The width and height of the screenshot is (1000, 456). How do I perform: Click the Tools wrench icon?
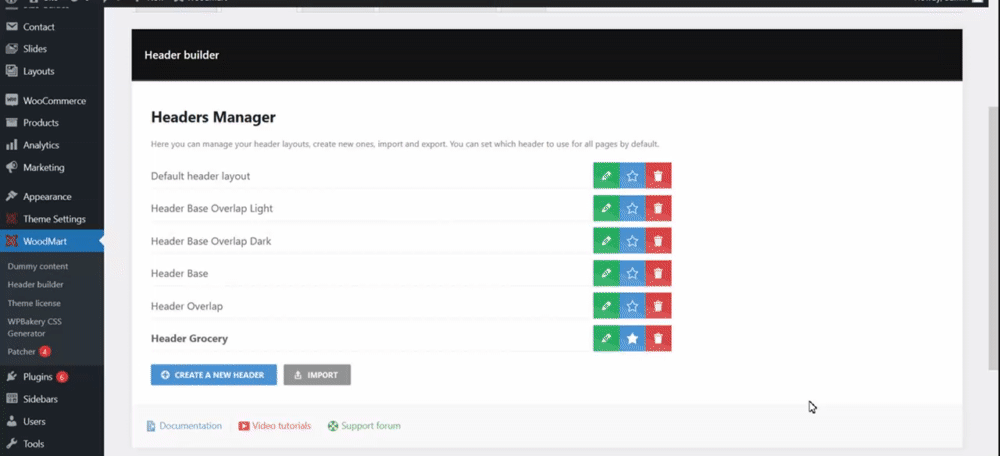tap(11, 443)
